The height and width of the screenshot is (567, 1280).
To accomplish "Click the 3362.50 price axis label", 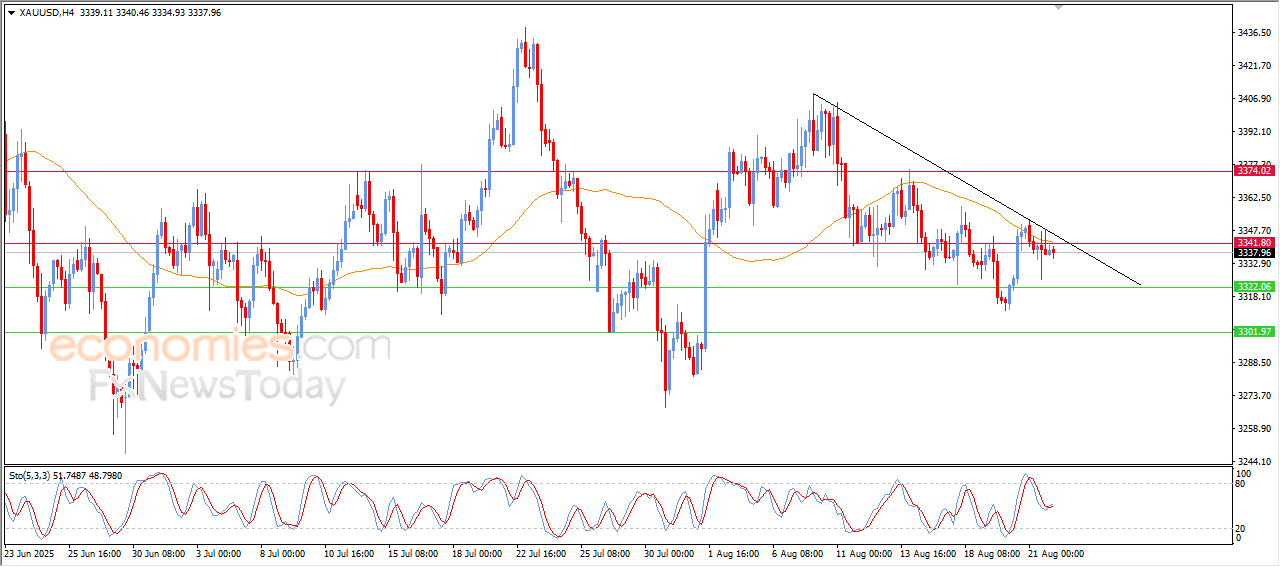I will 1254,198.
